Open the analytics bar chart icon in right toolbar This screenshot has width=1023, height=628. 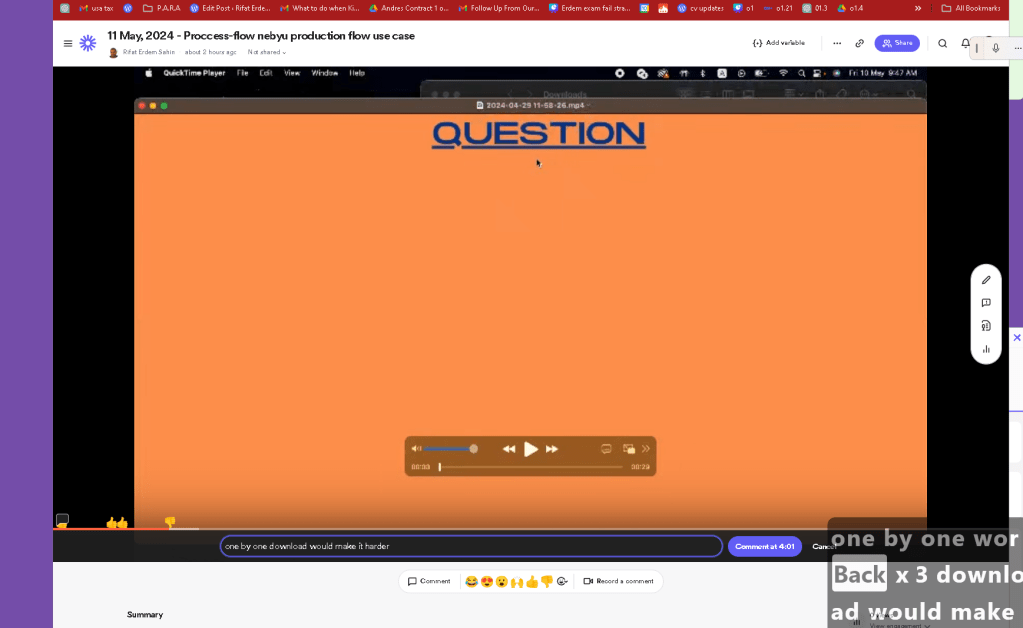click(986, 349)
